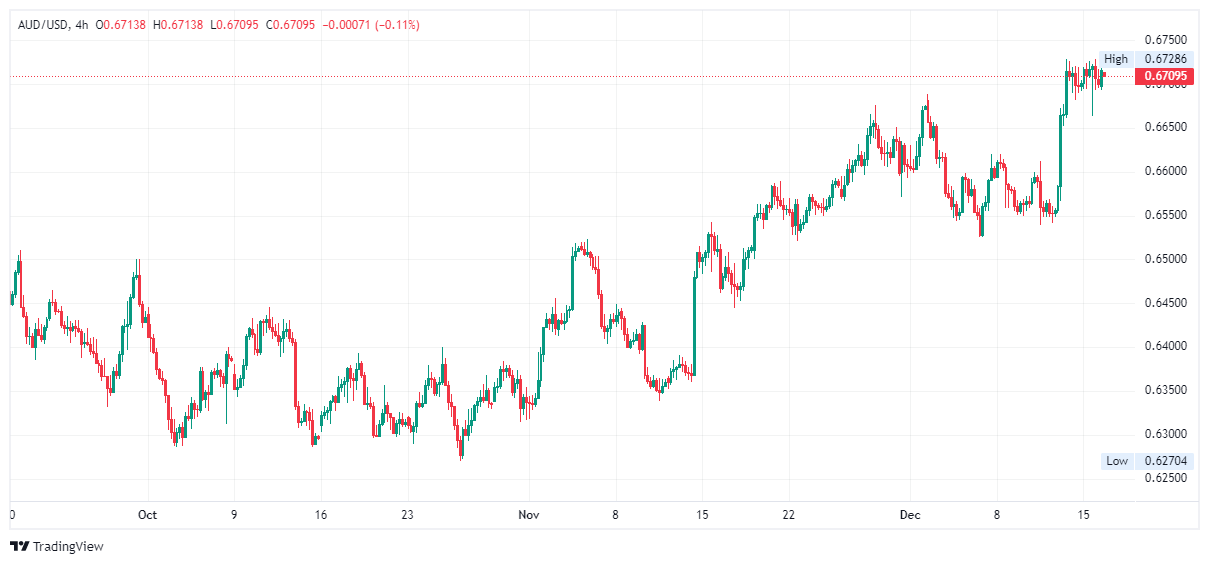Screen dimensions: 1209x564
Task: Click the 23 date on time axis
Action: [x=406, y=515]
